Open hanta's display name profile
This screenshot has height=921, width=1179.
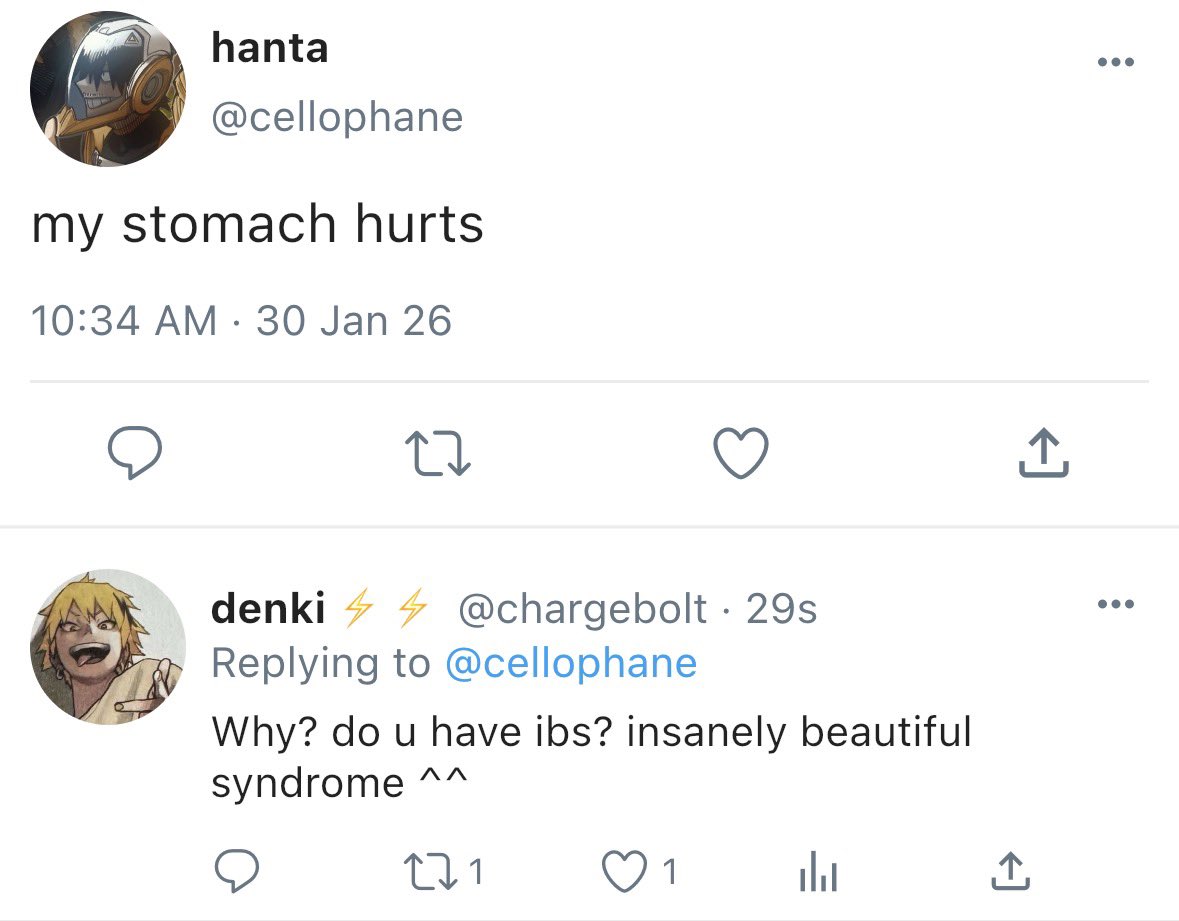[x=270, y=48]
